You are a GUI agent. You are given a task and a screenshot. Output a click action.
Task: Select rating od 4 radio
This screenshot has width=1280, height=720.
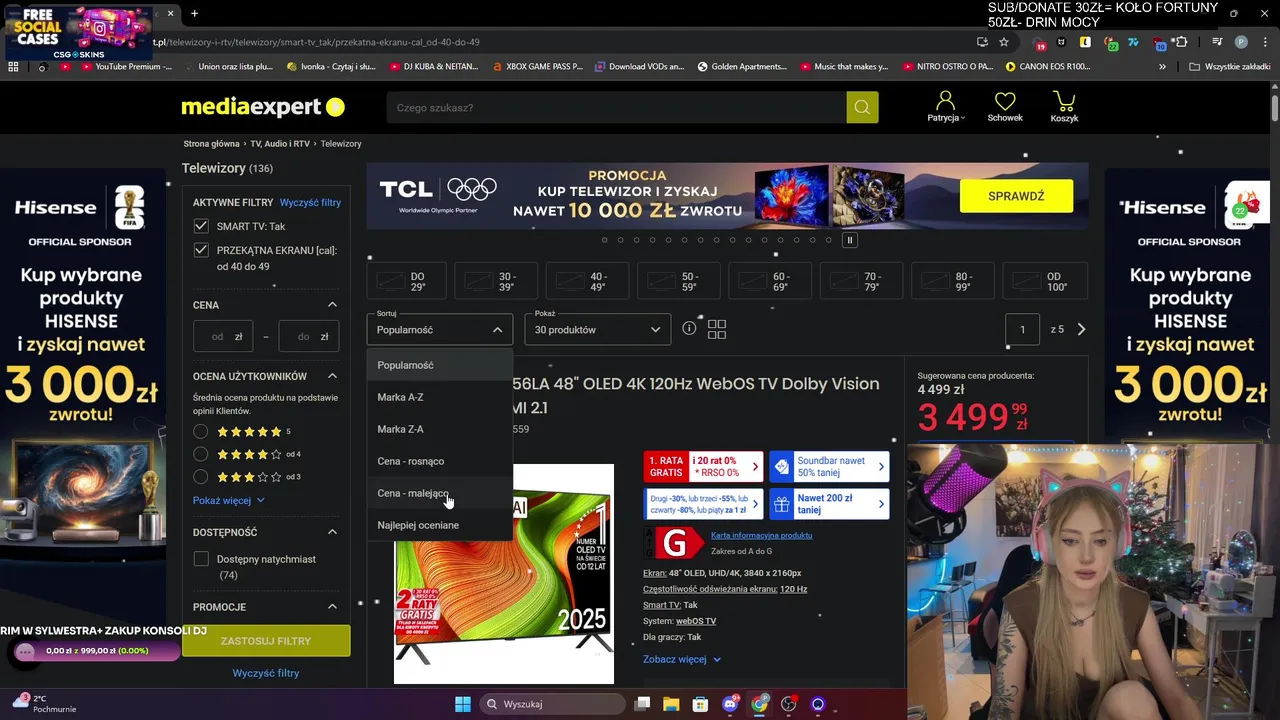[x=201, y=454]
